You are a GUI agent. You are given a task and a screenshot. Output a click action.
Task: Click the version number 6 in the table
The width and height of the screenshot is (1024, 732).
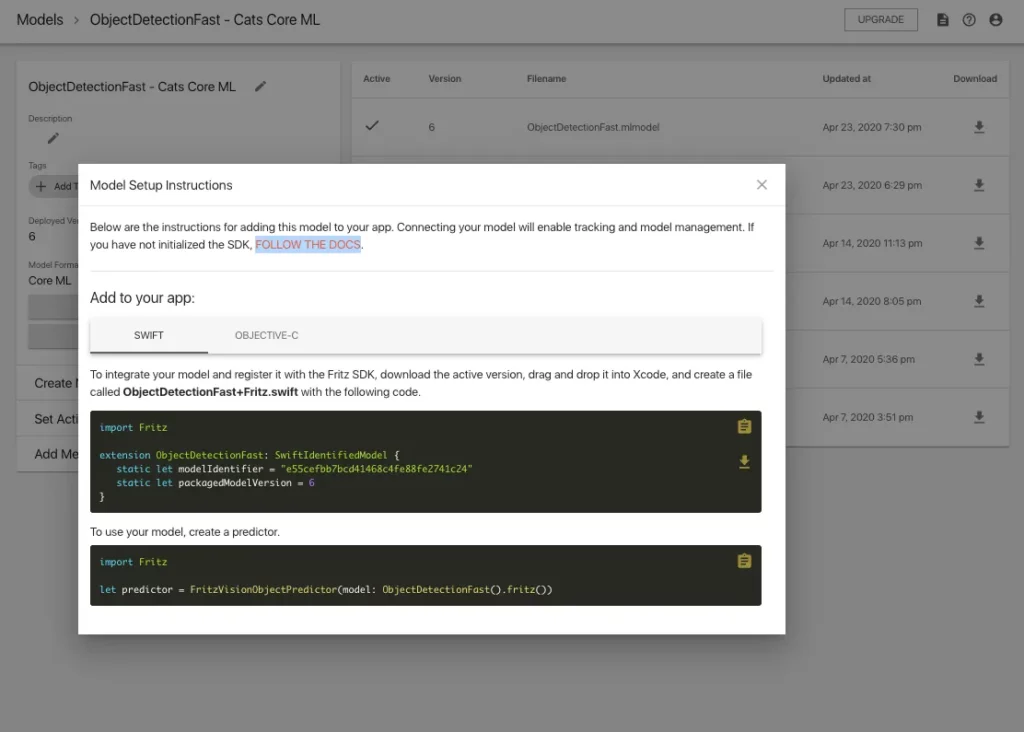tap(432, 127)
